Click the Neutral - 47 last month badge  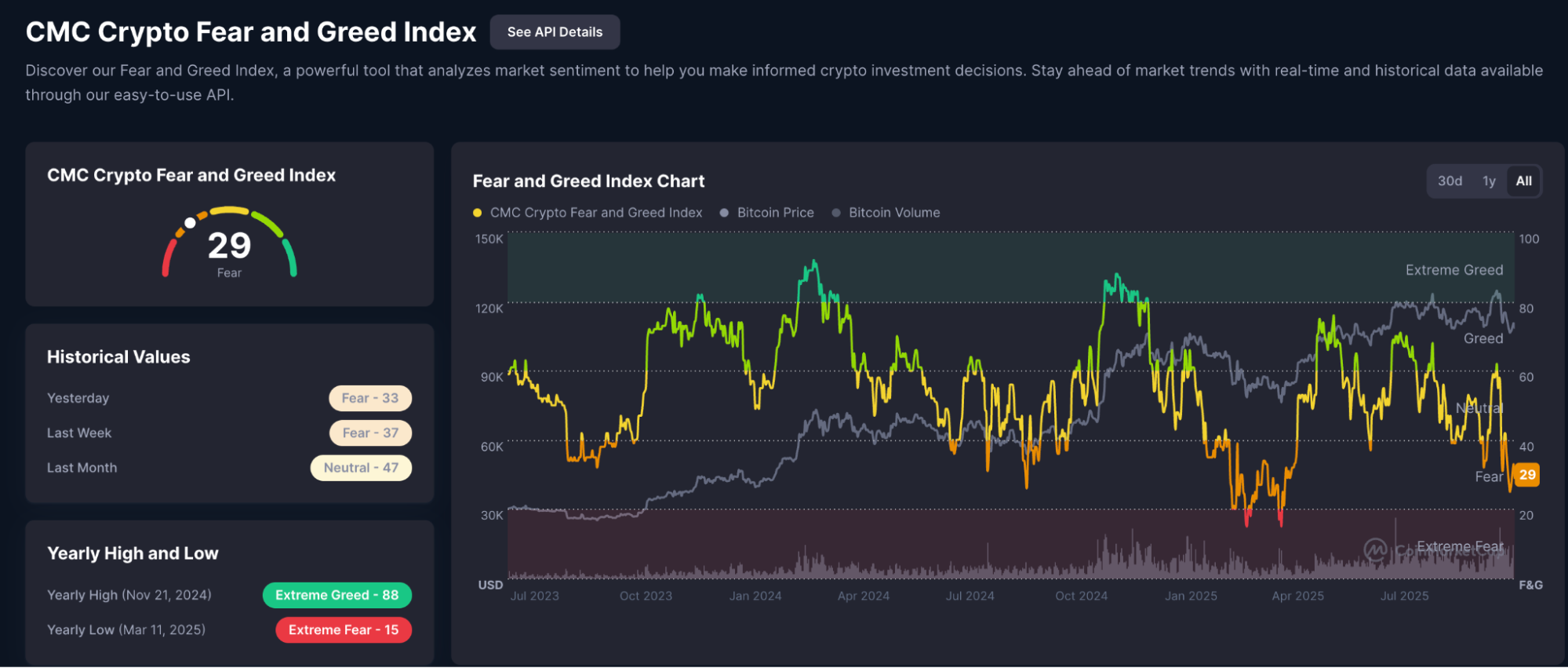362,468
